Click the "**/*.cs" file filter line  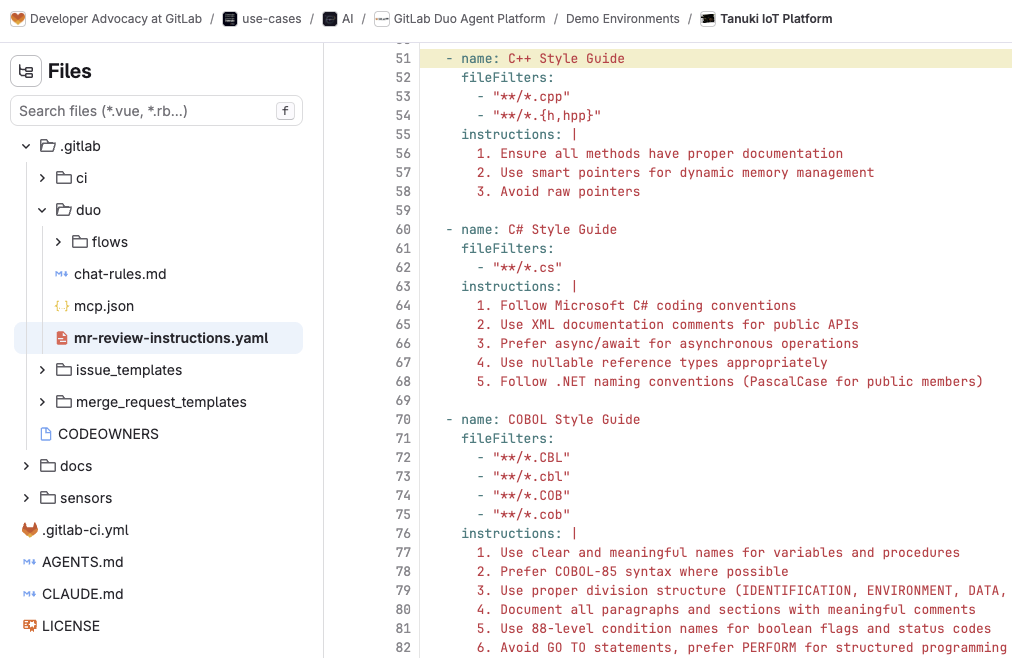pyautogui.click(x=520, y=267)
